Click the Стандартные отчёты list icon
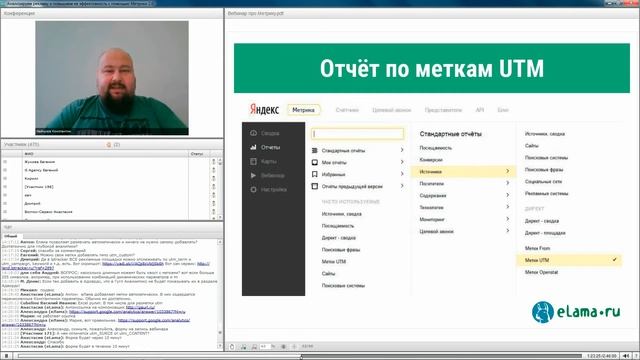 315,150
